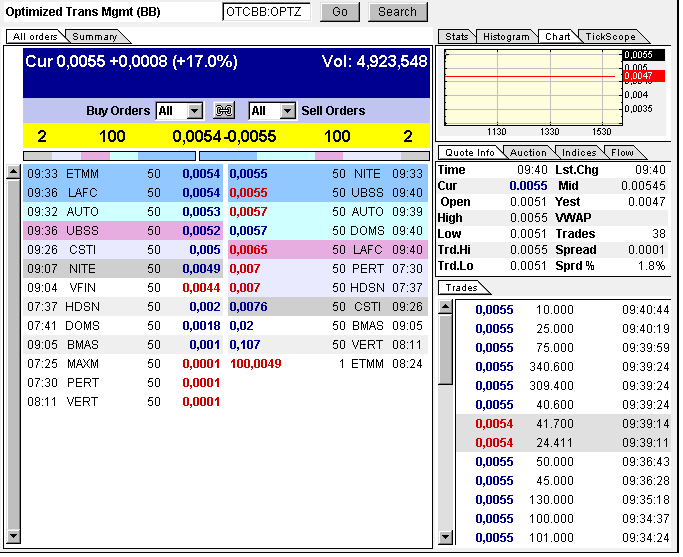Click the 0,0054 trade at 09:39:14
The height and width of the screenshot is (557, 683).
[563, 424]
